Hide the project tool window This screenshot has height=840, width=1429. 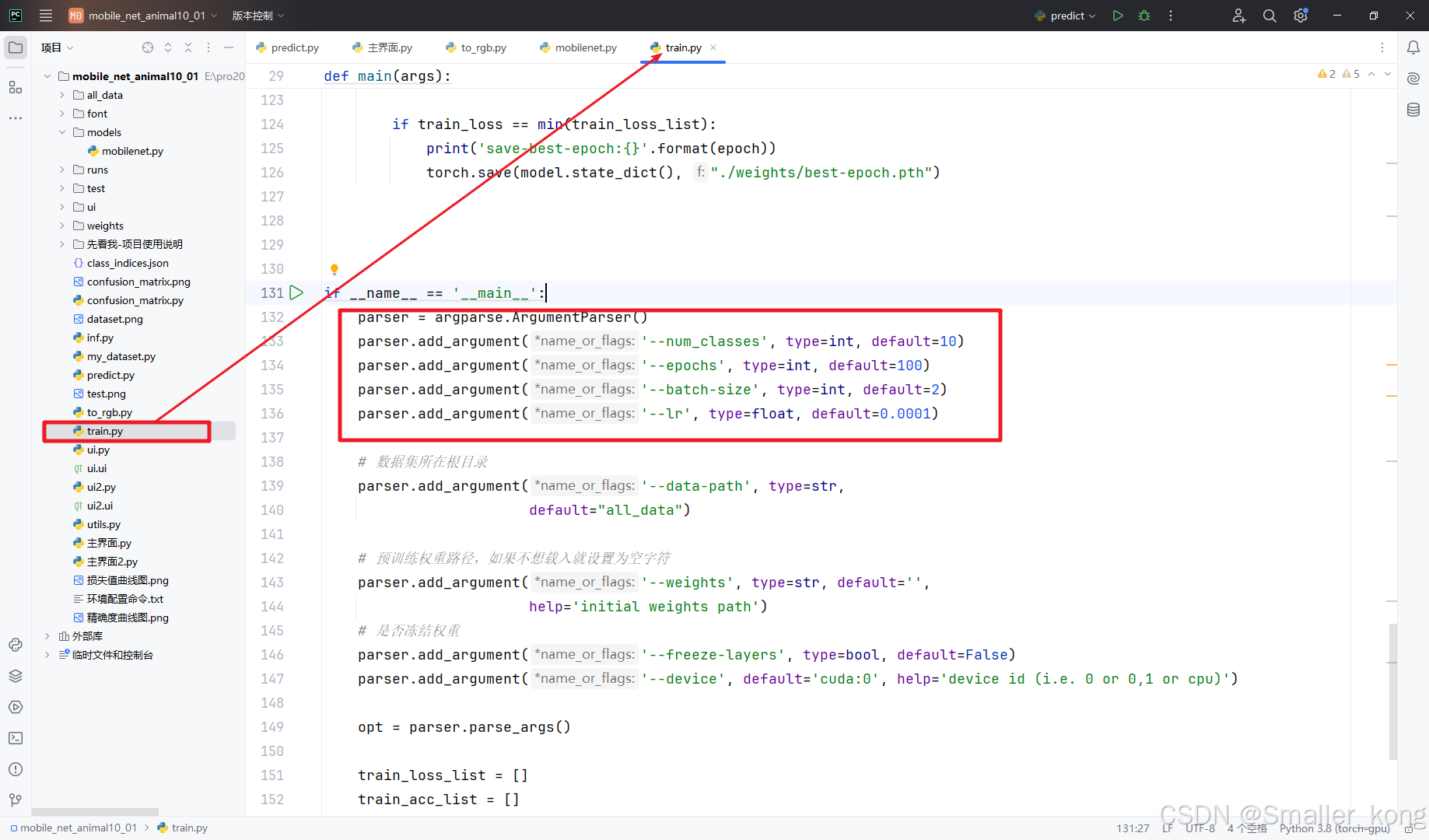229,47
